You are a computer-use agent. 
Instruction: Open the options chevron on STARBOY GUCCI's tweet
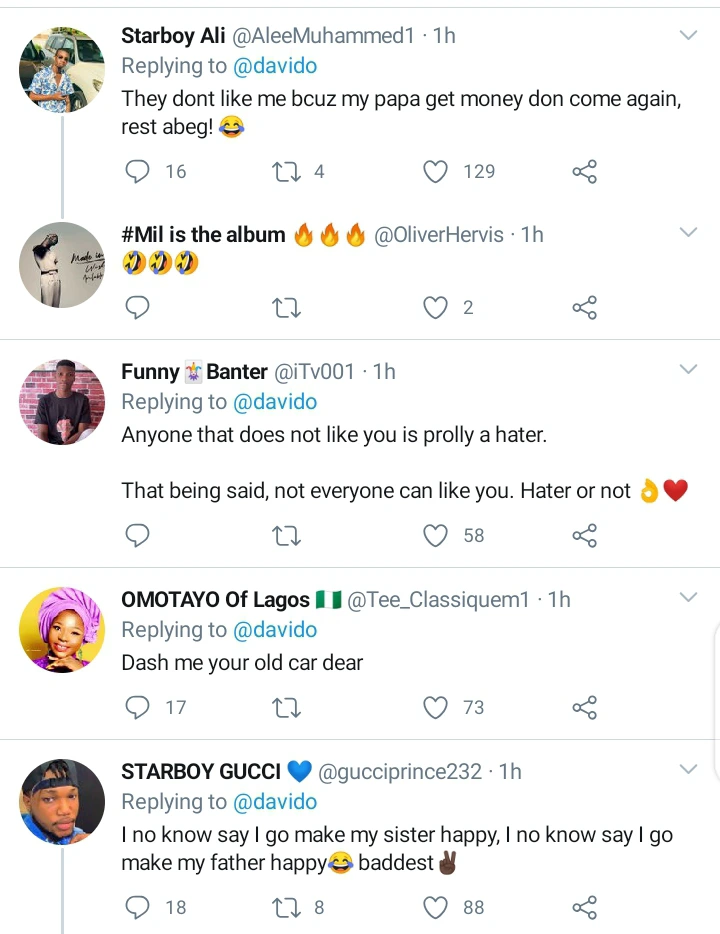[688, 770]
